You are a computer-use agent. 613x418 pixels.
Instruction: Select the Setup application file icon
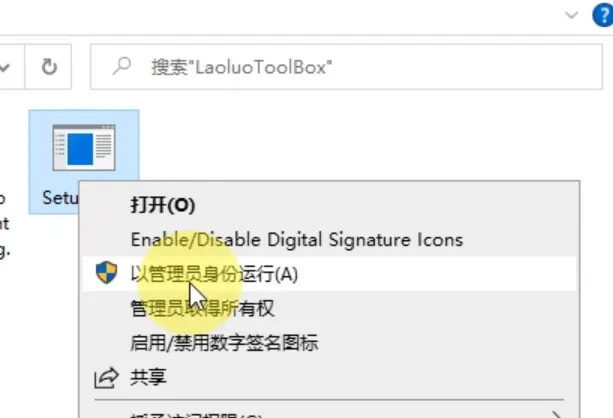tap(84, 147)
